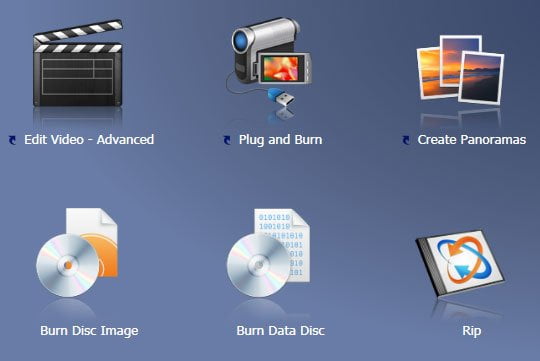The height and width of the screenshot is (361, 540).
Task: Open the Create Panoramas photo stack icon
Action: click(460, 70)
